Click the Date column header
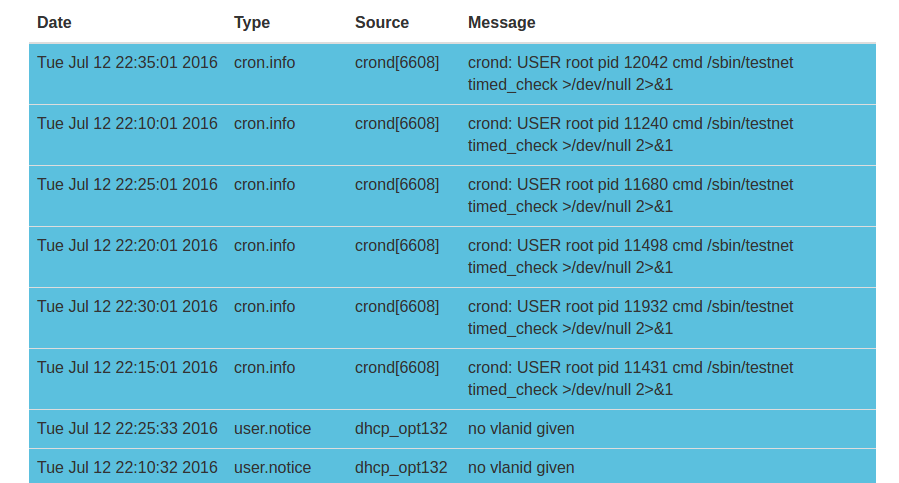The image size is (899, 483). click(54, 22)
